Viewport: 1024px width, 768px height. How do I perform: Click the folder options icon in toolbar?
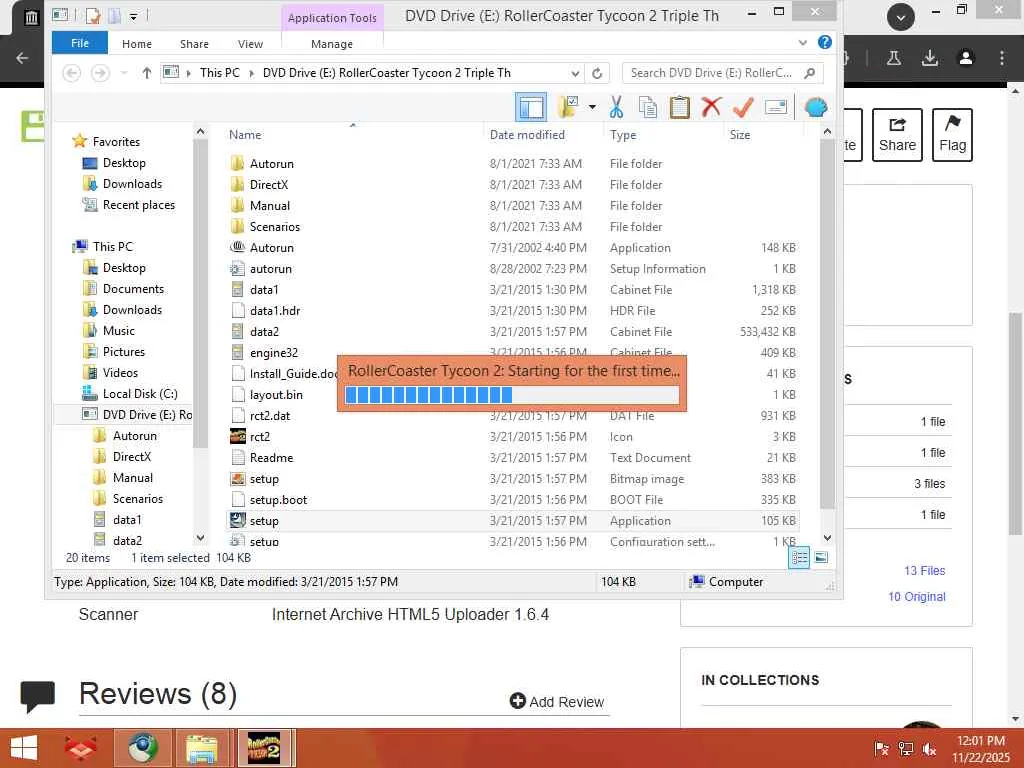[568, 106]
